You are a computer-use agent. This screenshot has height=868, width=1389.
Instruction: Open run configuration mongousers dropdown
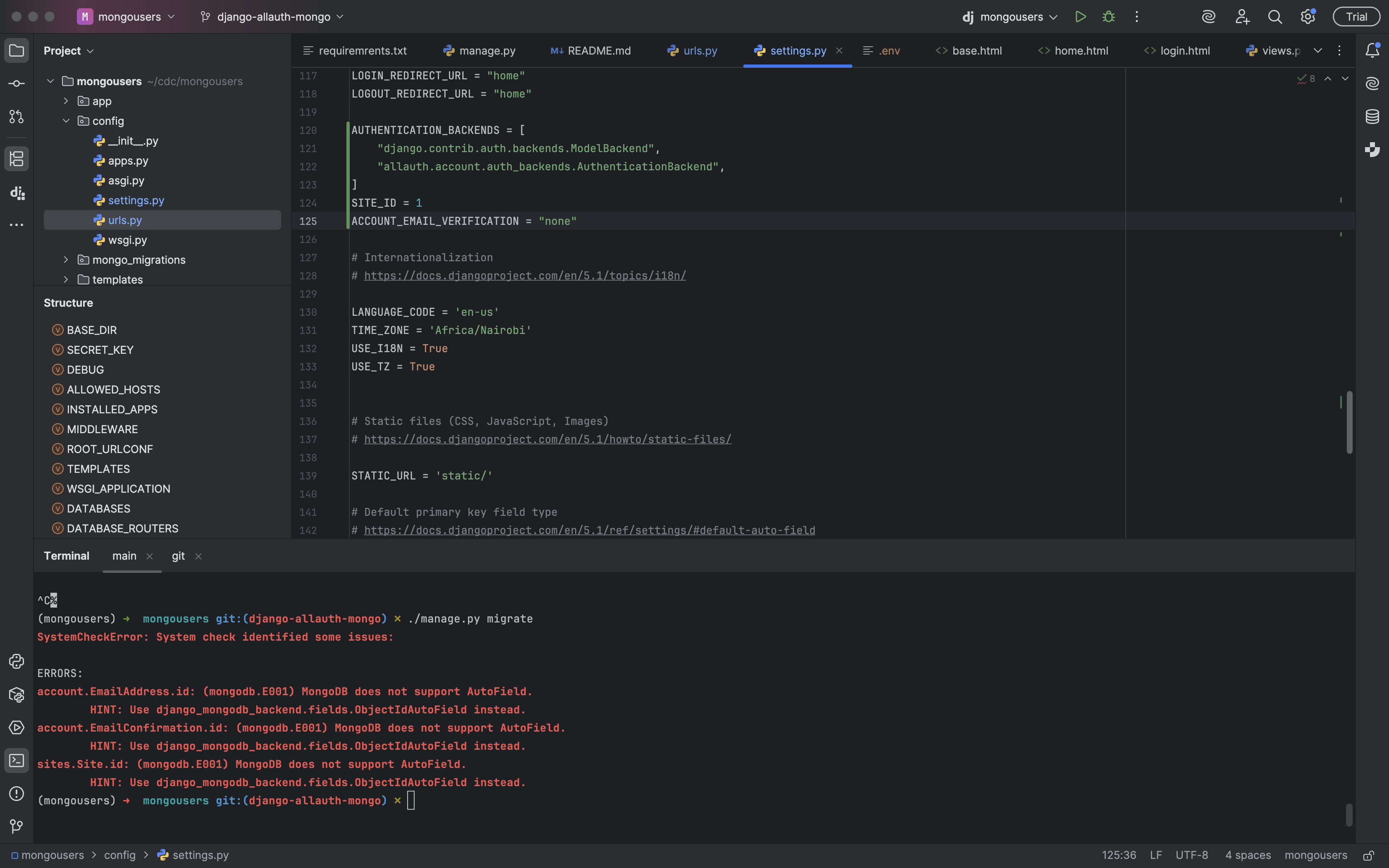tap(1010, 17)
